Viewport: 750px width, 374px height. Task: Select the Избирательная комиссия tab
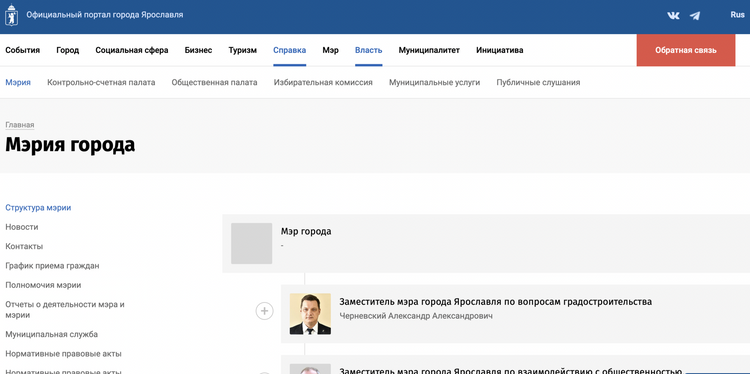pyautogui.click(x=323, y=82)
